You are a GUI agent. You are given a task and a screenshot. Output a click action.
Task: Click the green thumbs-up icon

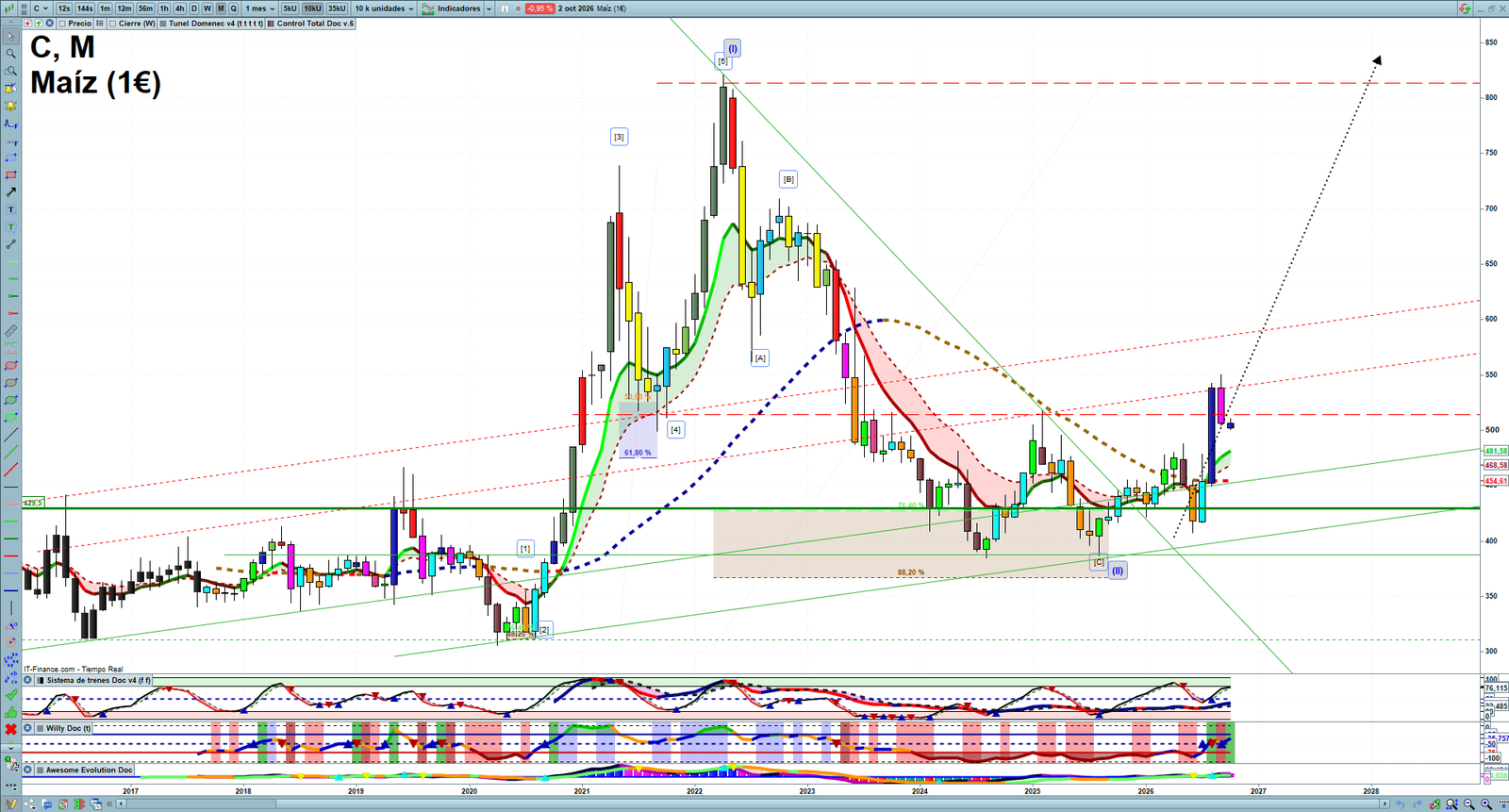point(11,712)
